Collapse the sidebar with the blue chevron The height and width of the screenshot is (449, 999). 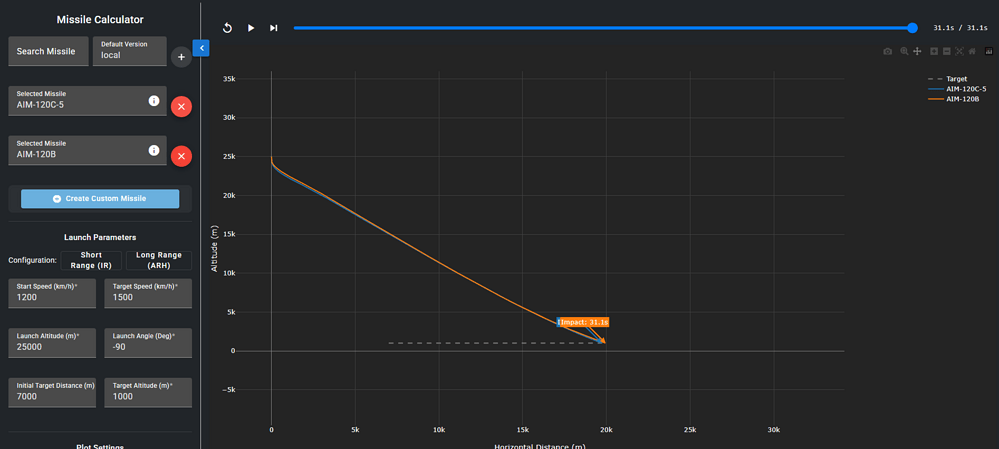point(201,48)
